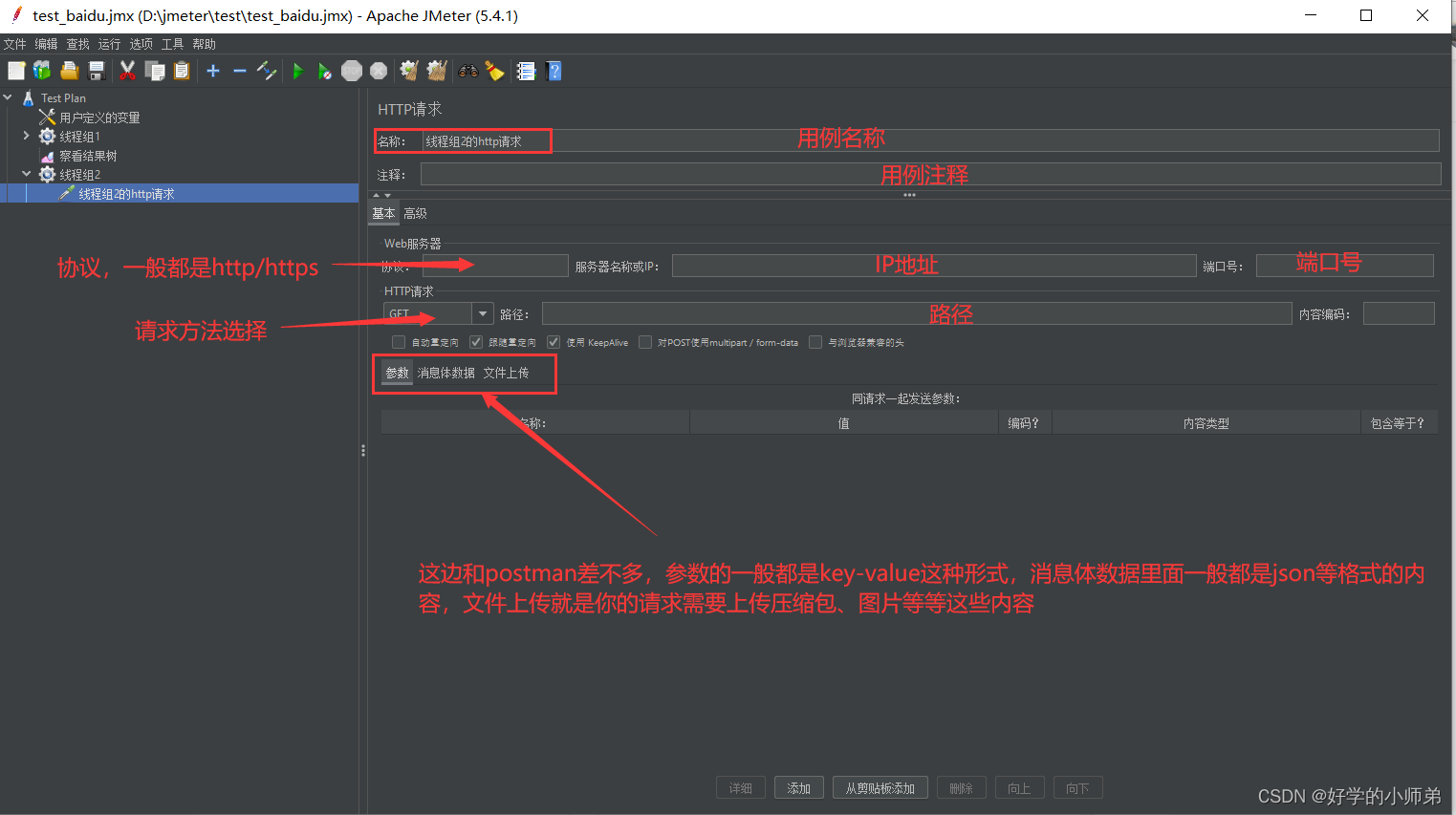Open the Function Helper list icon
This screenshot has width=1456, height=815.
coord(526,71)
